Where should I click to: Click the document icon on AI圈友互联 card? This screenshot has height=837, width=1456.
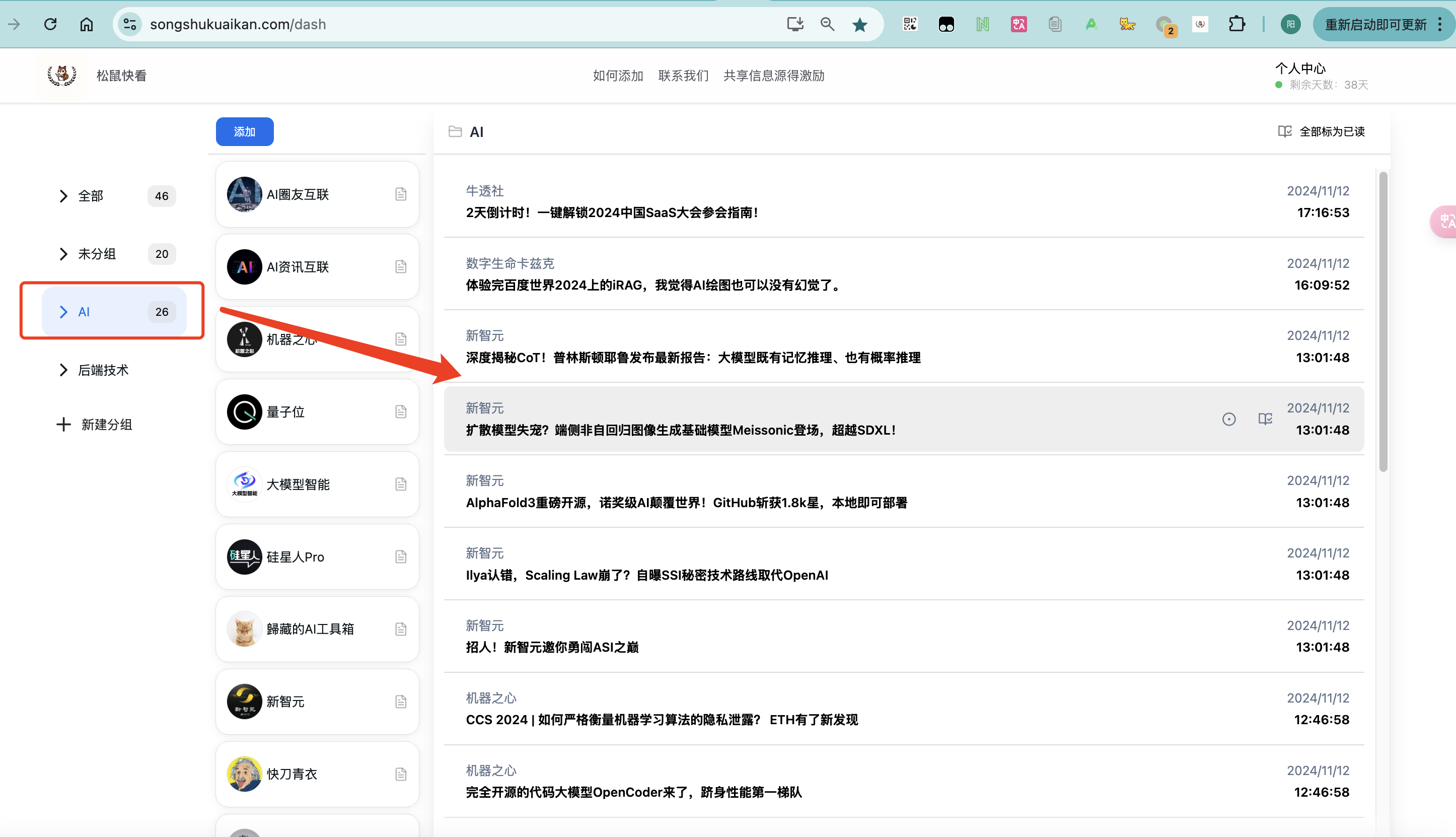400,194
